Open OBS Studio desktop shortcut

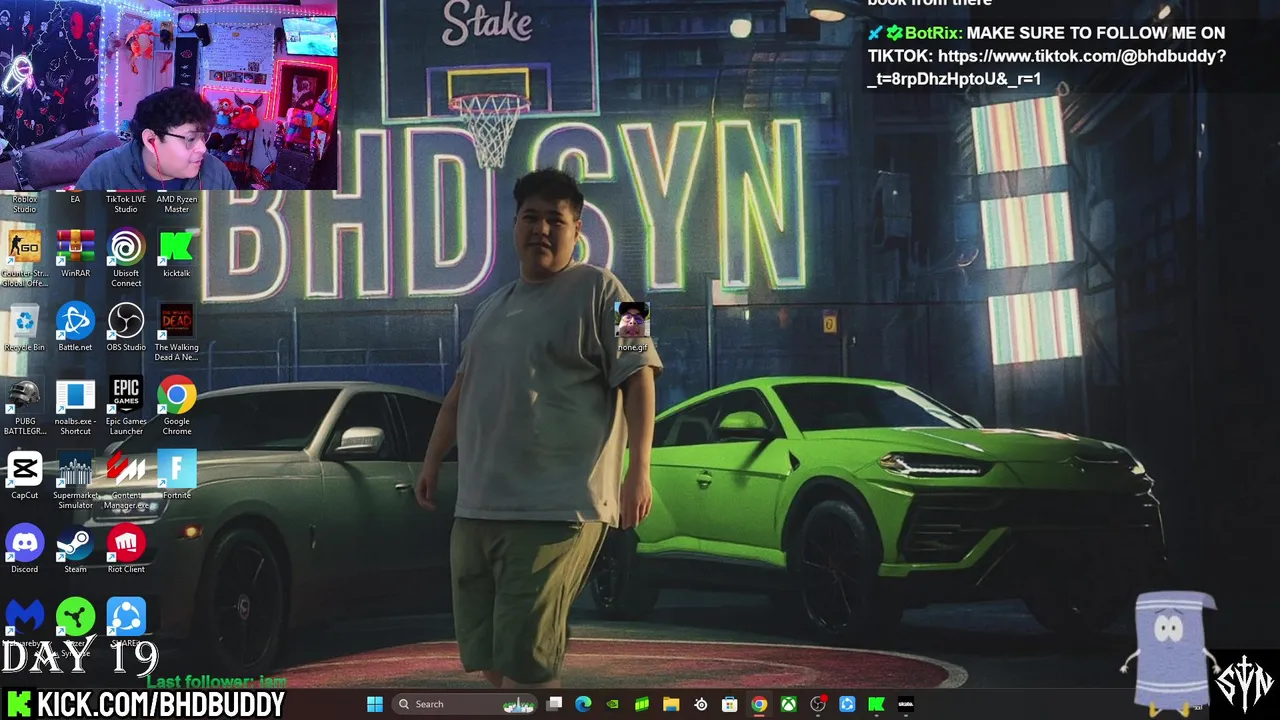pyautogui.click(x=126, y=328)
